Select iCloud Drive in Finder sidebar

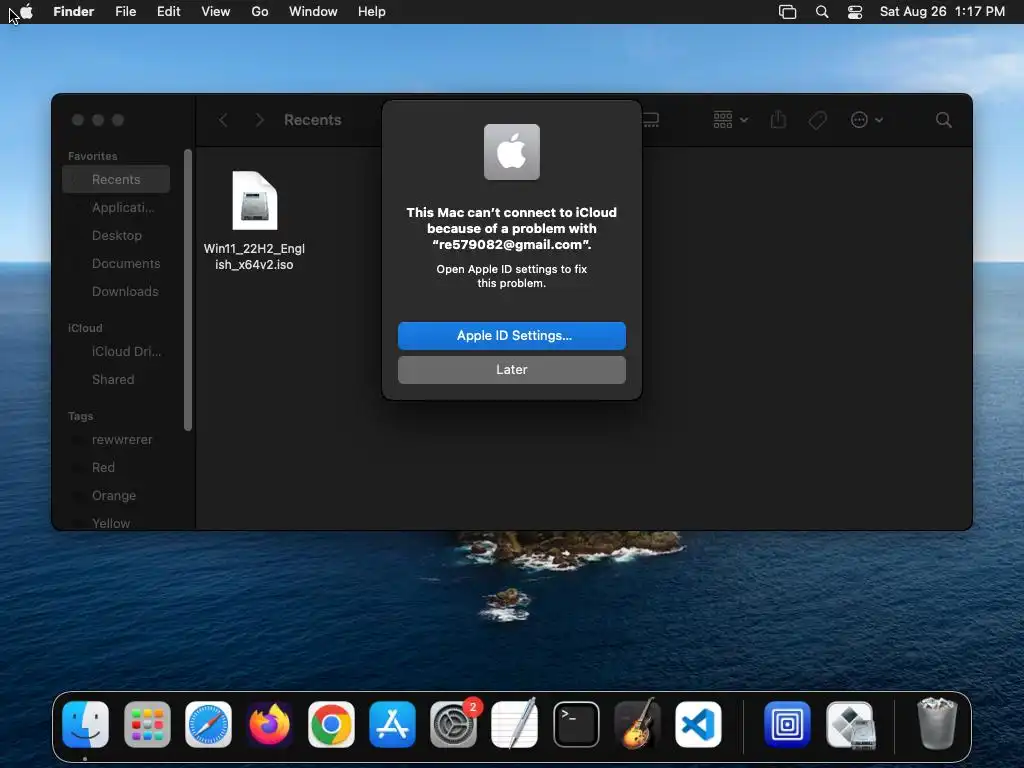[x=116, y=351]
